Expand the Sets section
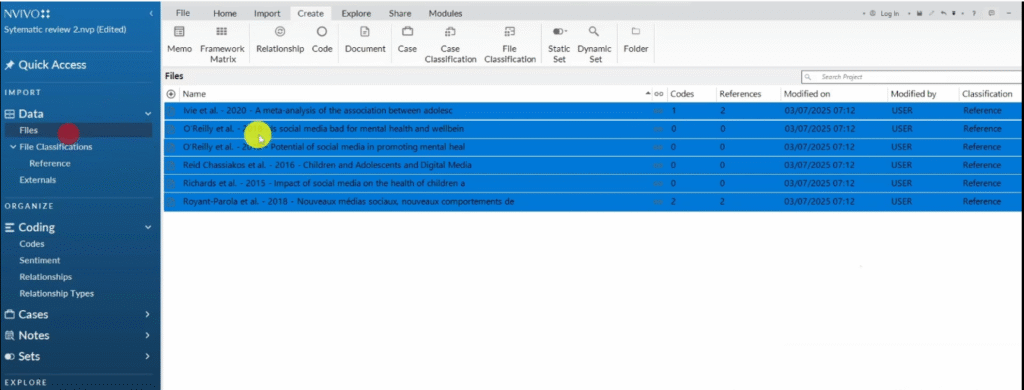The width and height of the screenshot is (1024, 390). pos(148,356)
